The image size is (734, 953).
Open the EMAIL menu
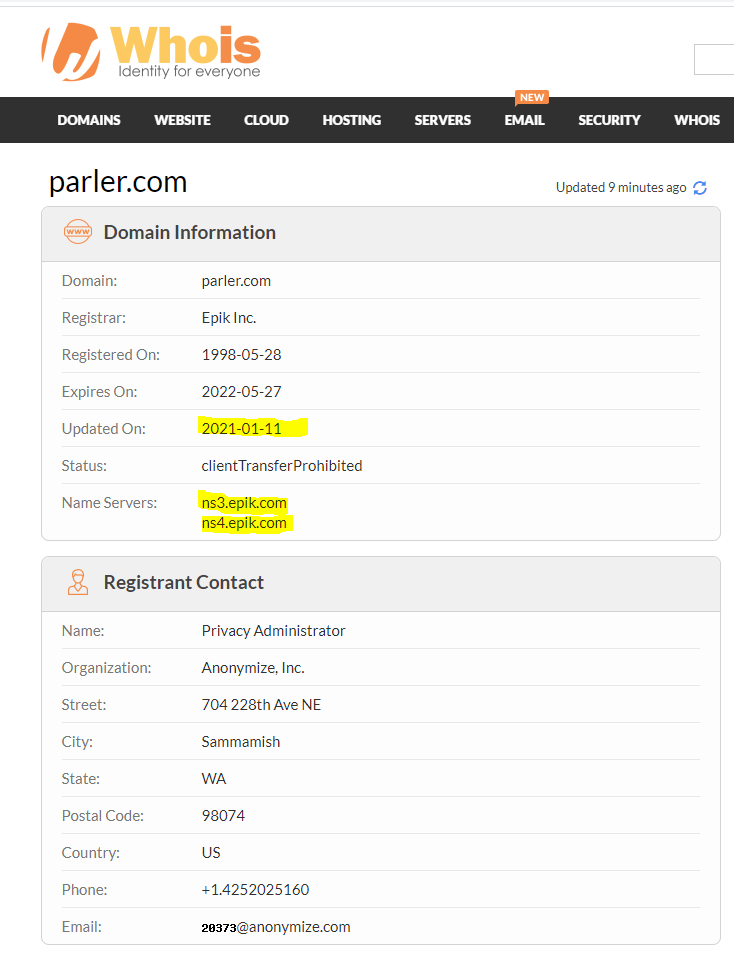(524, 120)
